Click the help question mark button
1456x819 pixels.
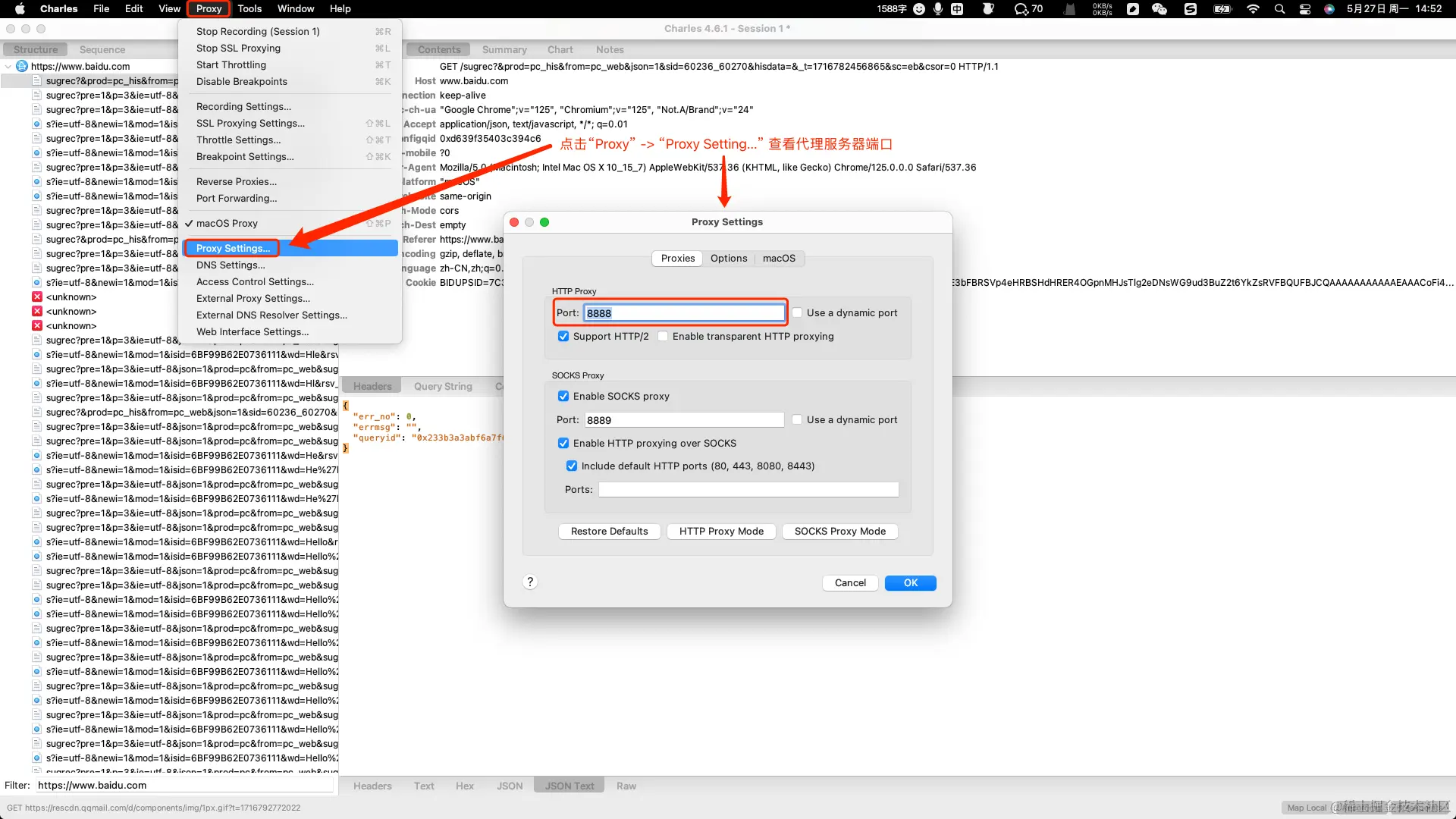click(530, 582)
